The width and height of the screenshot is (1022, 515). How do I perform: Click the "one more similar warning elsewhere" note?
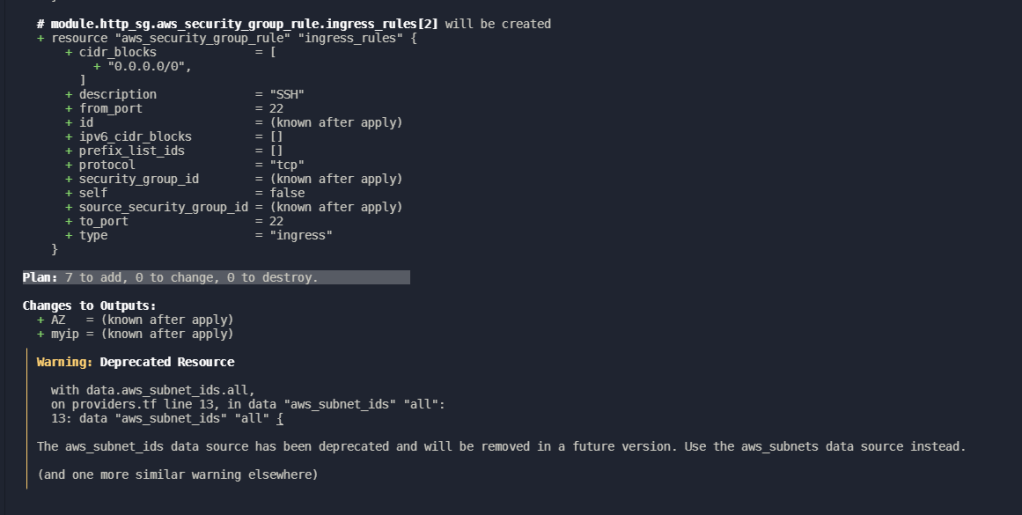(177, 474)
